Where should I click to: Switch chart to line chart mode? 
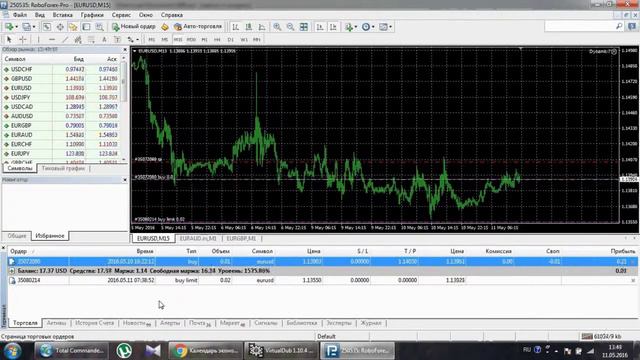pyautogui.click(x=262, y=27)
